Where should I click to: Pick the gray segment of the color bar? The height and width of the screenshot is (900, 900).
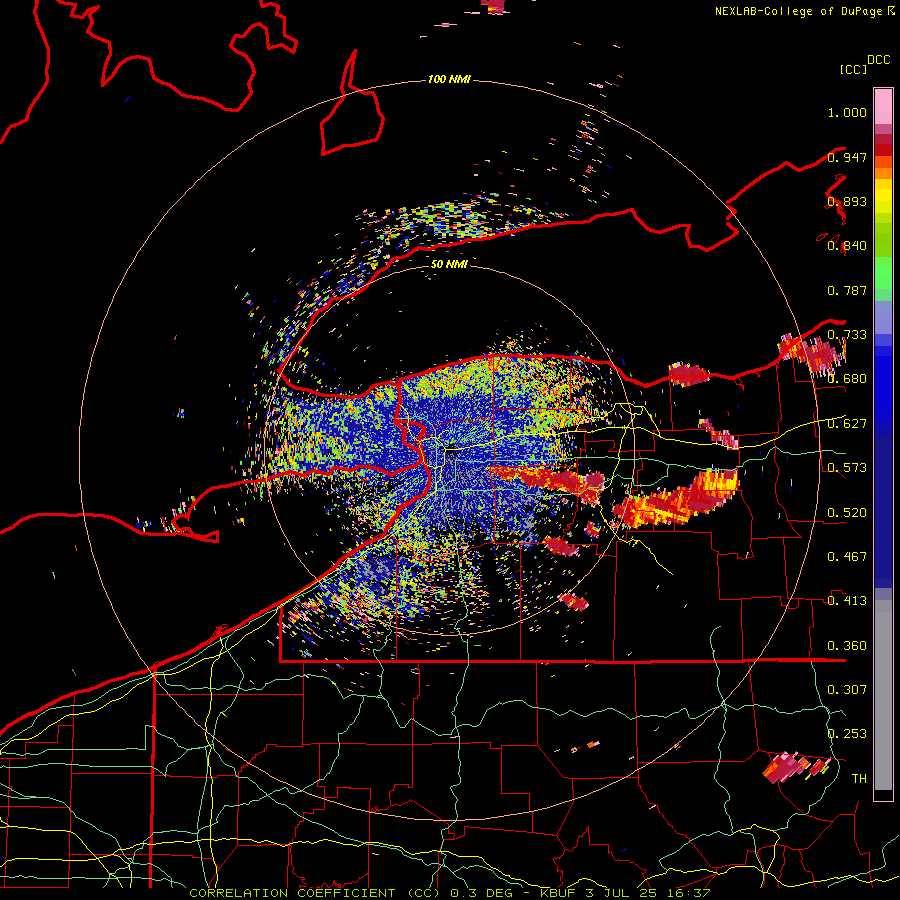(x=883, y=695)
